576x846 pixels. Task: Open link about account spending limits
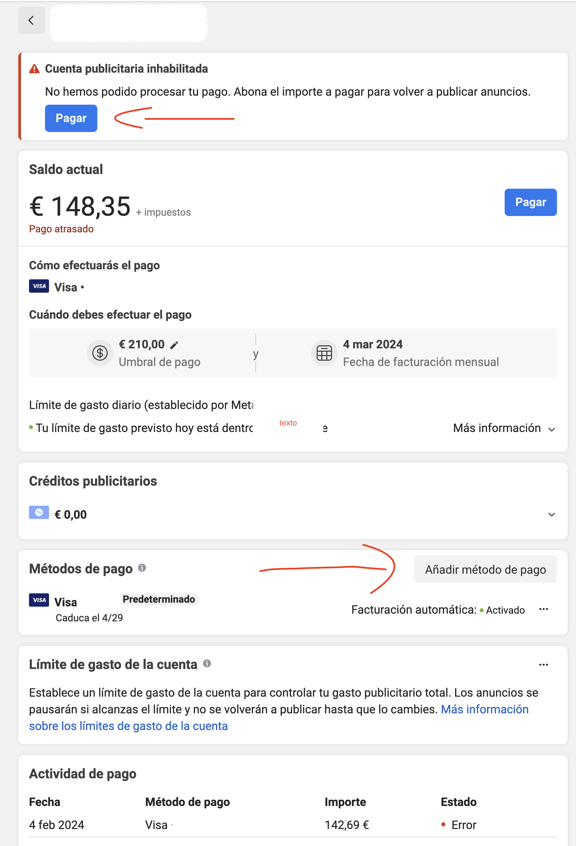(279, 718)
